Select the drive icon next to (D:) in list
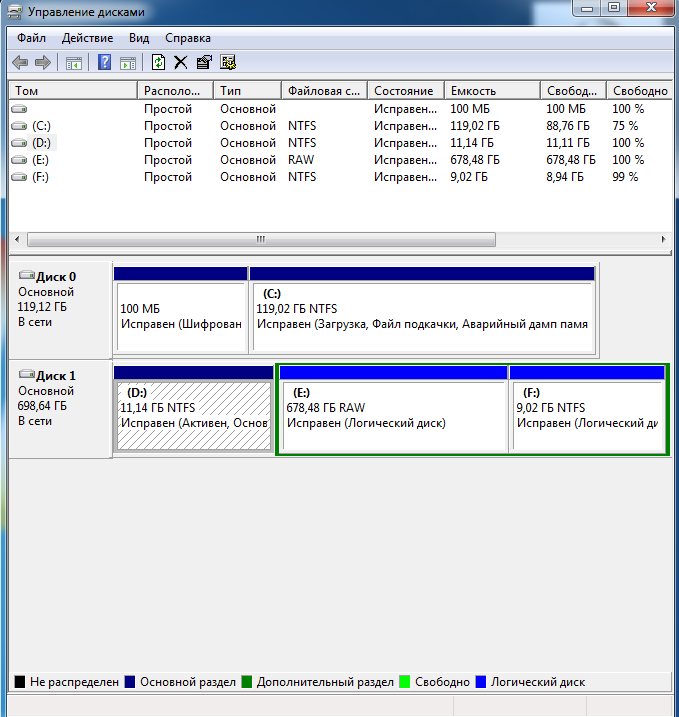The image size is (679, 717). 19,143
